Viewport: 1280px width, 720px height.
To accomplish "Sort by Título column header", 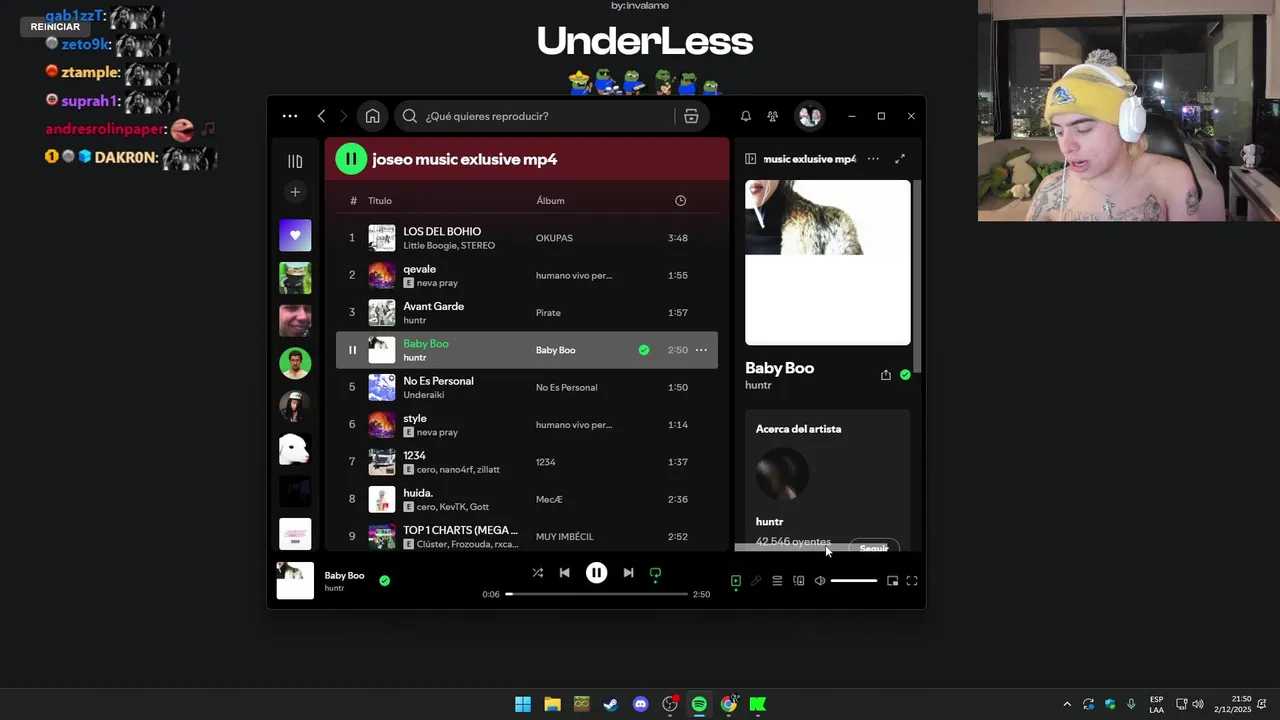I will tap(380, 201).
